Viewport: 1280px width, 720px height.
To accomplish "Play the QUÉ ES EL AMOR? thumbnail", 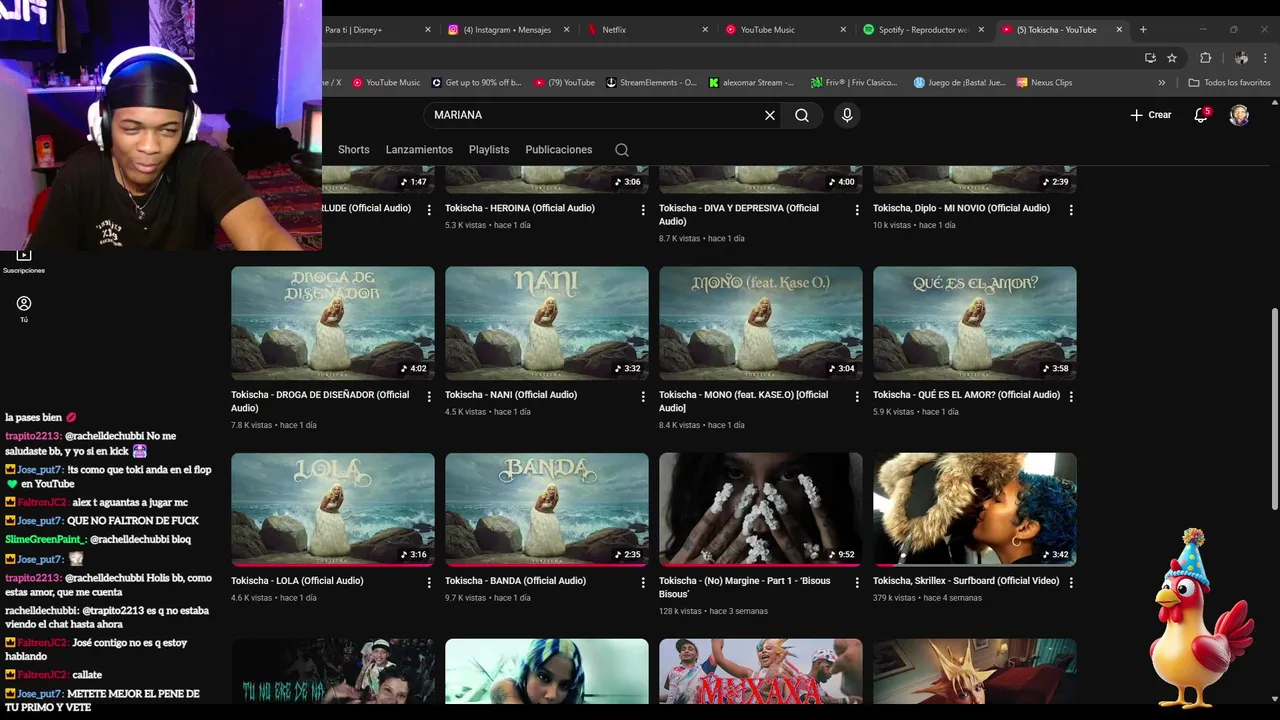I will 975,323.
